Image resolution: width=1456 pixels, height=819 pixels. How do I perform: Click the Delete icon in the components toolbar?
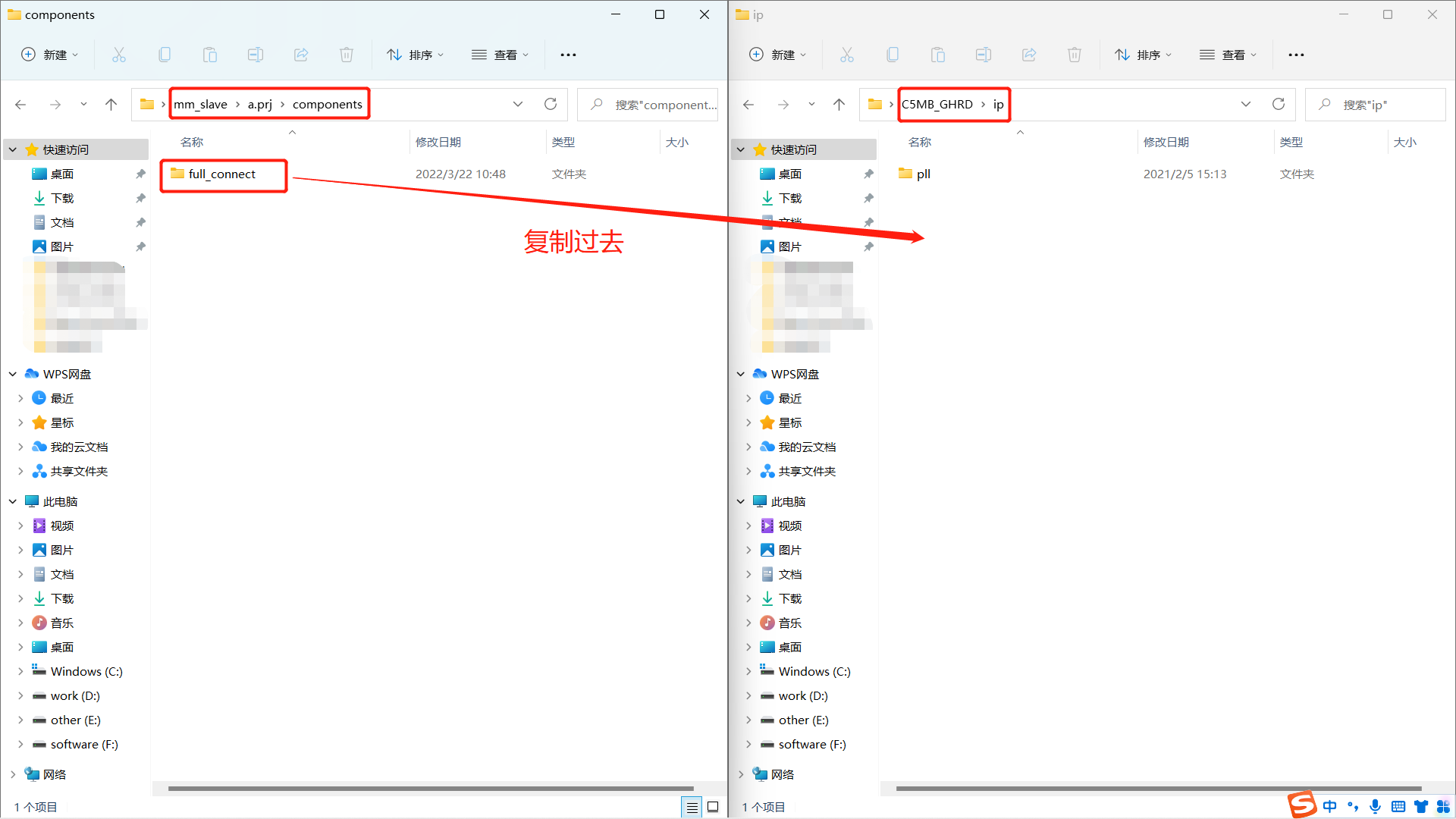(347, 54)
